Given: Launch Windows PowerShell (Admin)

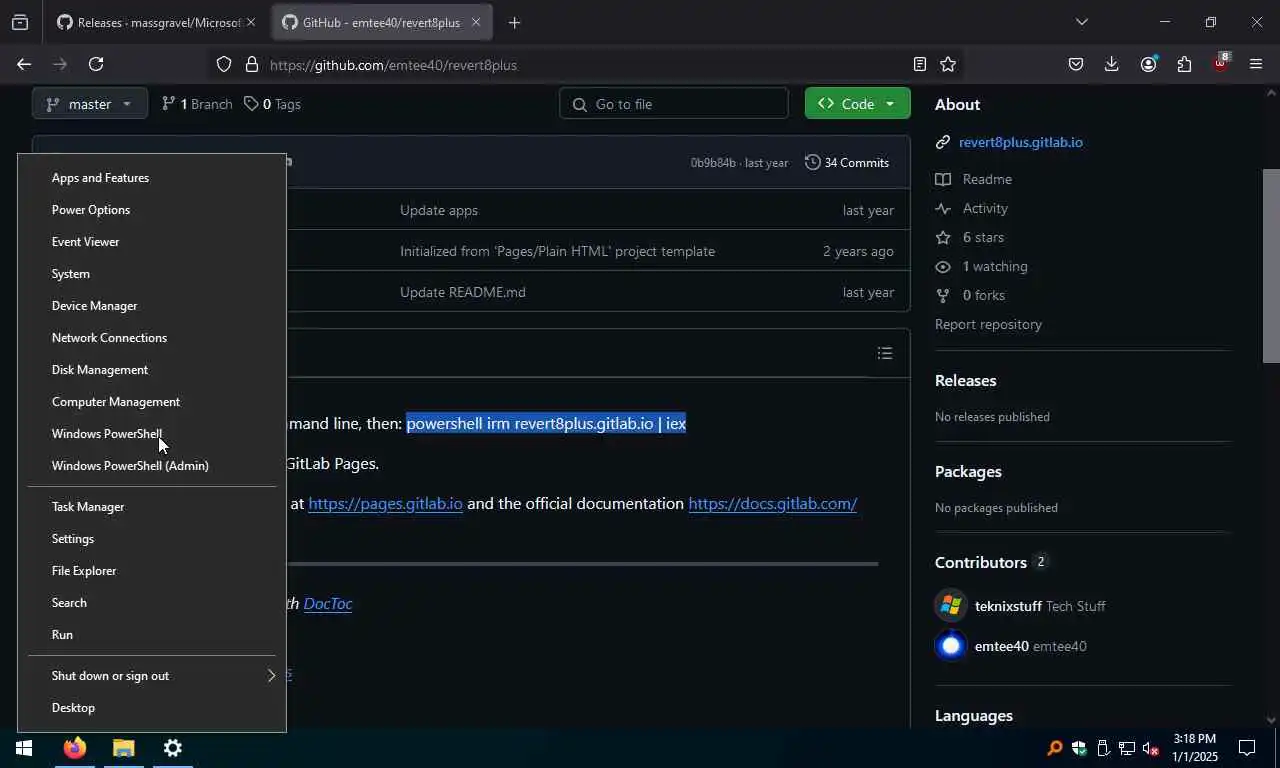Looking at the screenshot, I should tap(151, 466).
